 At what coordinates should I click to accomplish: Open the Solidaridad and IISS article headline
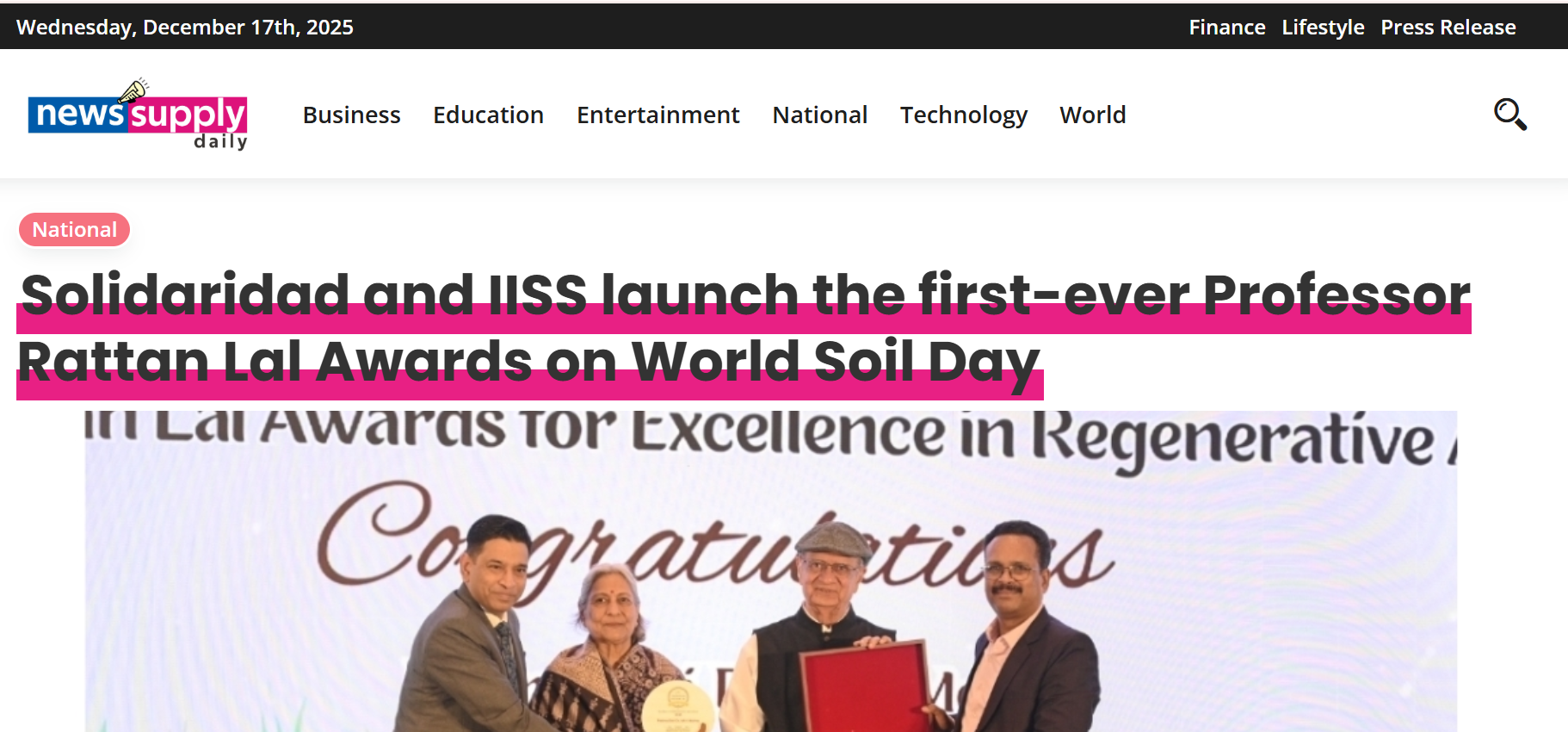tap(744, 328)
